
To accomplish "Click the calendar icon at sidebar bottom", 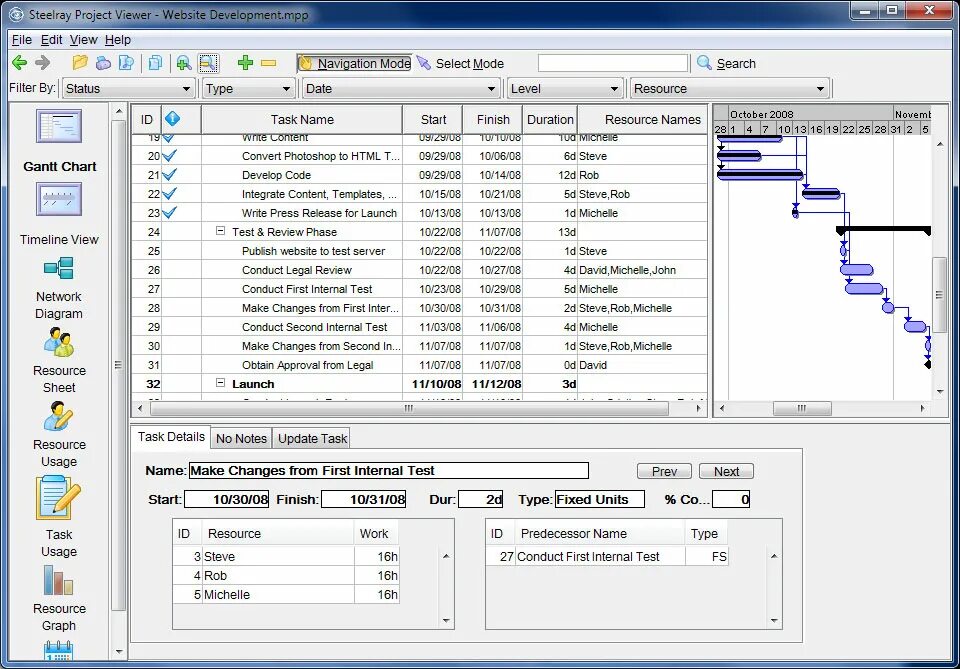I will [x=59, y=651].
